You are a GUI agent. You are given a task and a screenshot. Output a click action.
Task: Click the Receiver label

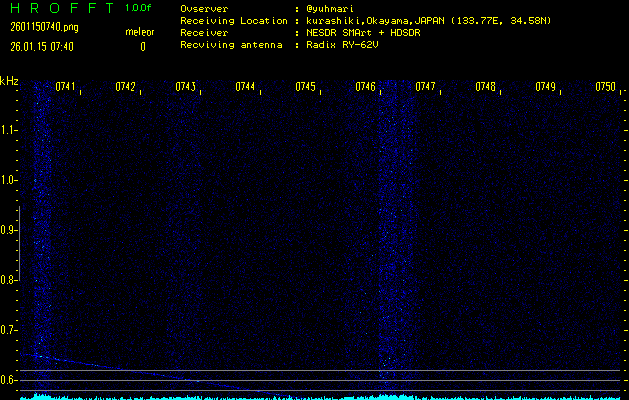click(x=204, y=33)
